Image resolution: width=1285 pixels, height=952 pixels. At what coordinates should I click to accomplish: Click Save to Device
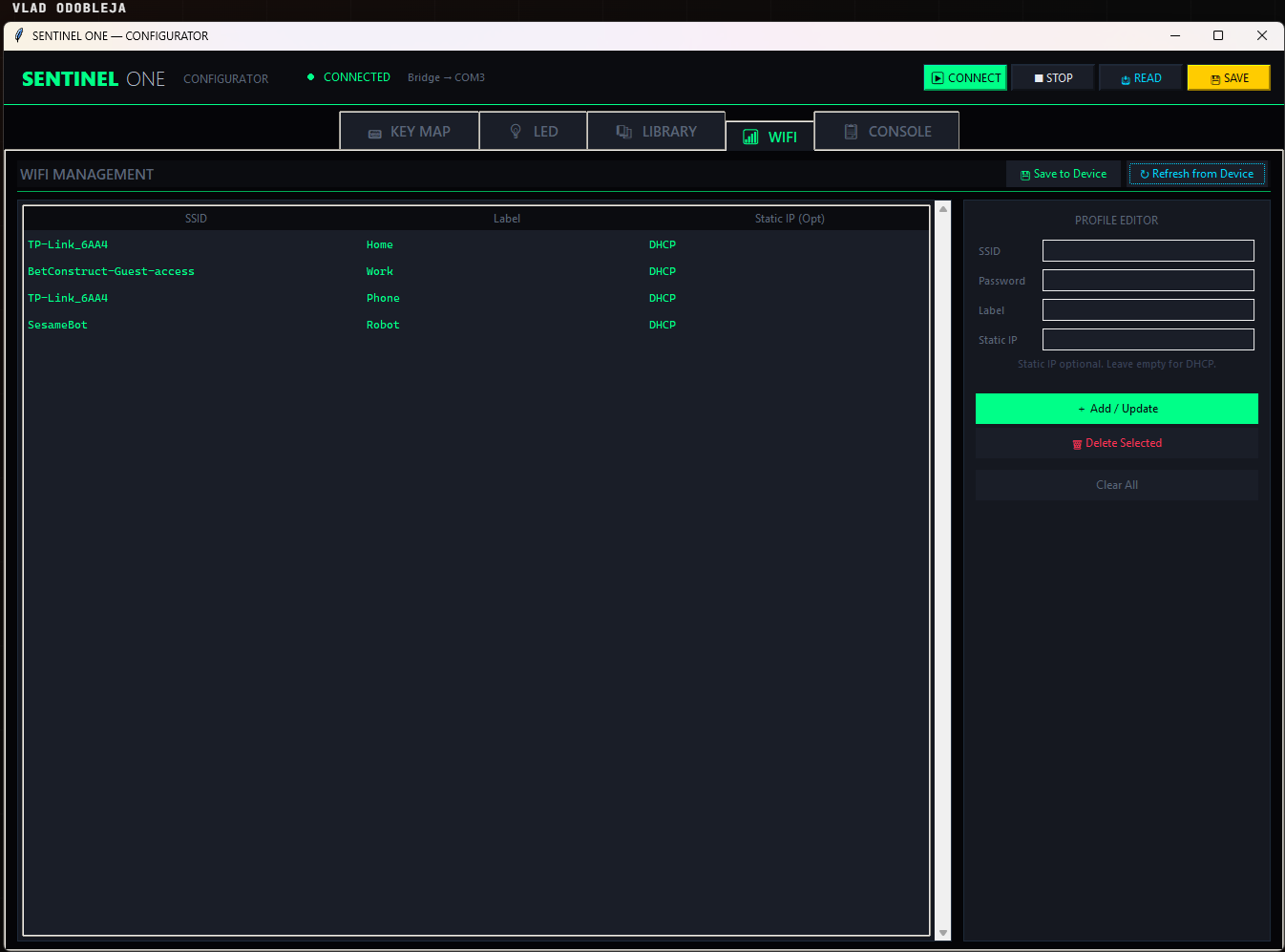tap(1064, 174)
